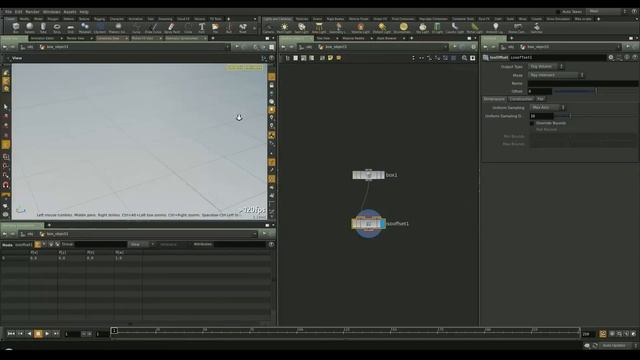Viewport: 640px width, 360px height.
Task: Add a Sky Light from shelf
Action: pos(422,28)
